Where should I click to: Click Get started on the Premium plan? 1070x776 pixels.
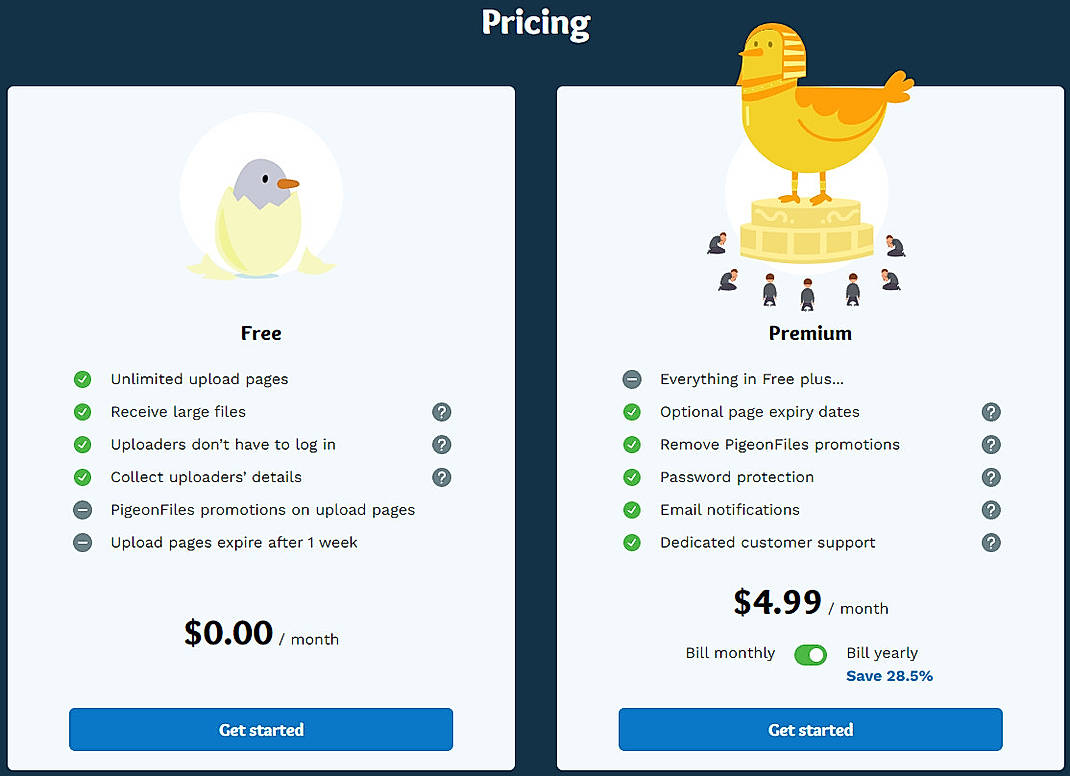(x=810, y=729)
